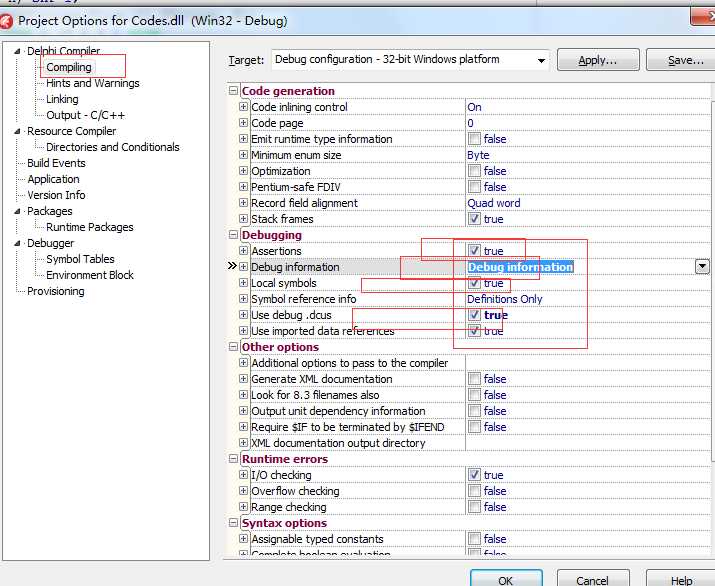Toggle Use imported data references checkbox
The width and height of the screenshot is (715, 586).
coord(474,331)
